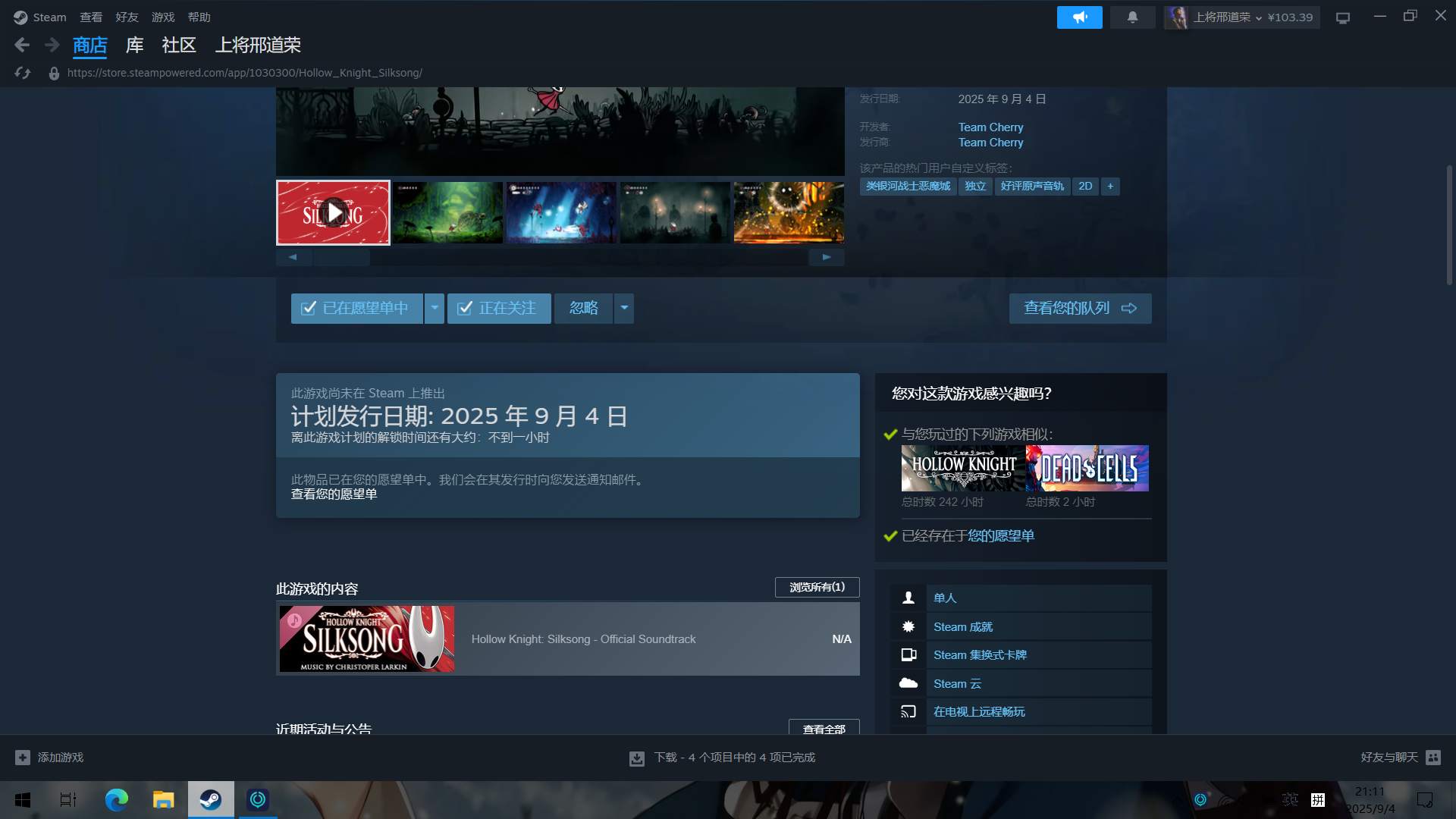Click the media strip slider handle
Image resolution: width=1456 pixels, height=819 pixels.
[341, 258]
